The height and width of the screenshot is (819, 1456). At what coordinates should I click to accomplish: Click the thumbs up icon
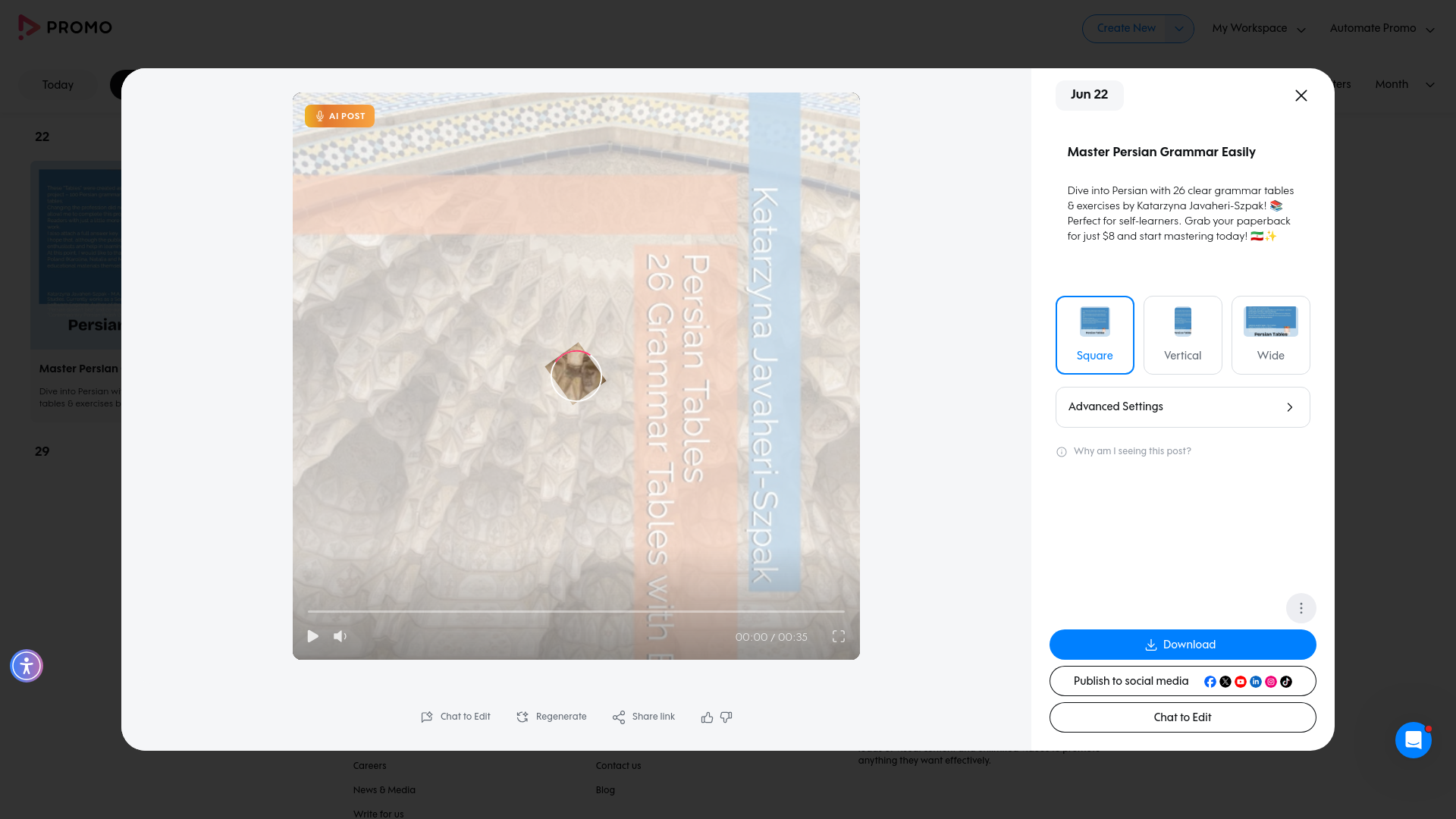[707, 717]
